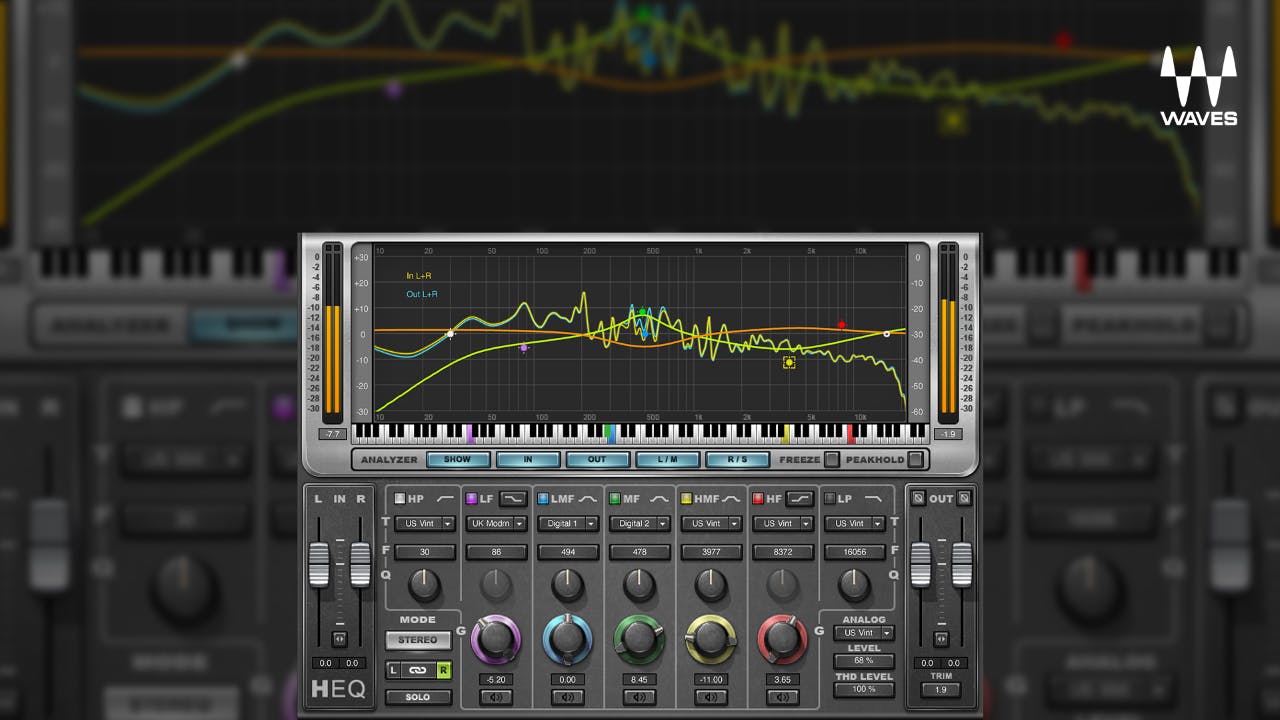Click the LF gain value -5.20

pyautogui.click(x=496, y=679)
